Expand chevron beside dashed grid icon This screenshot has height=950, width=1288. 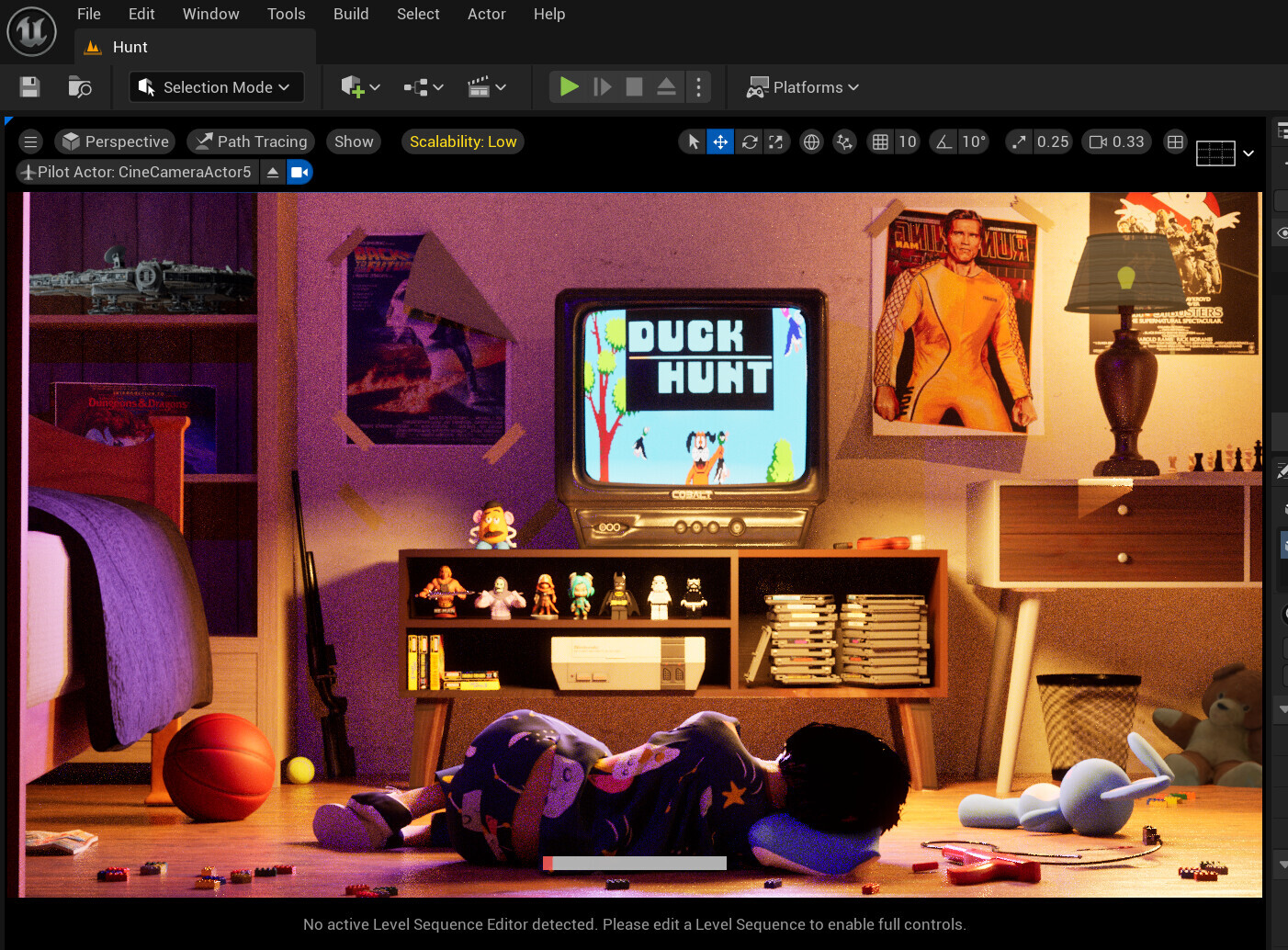(x=1248, y=153)
